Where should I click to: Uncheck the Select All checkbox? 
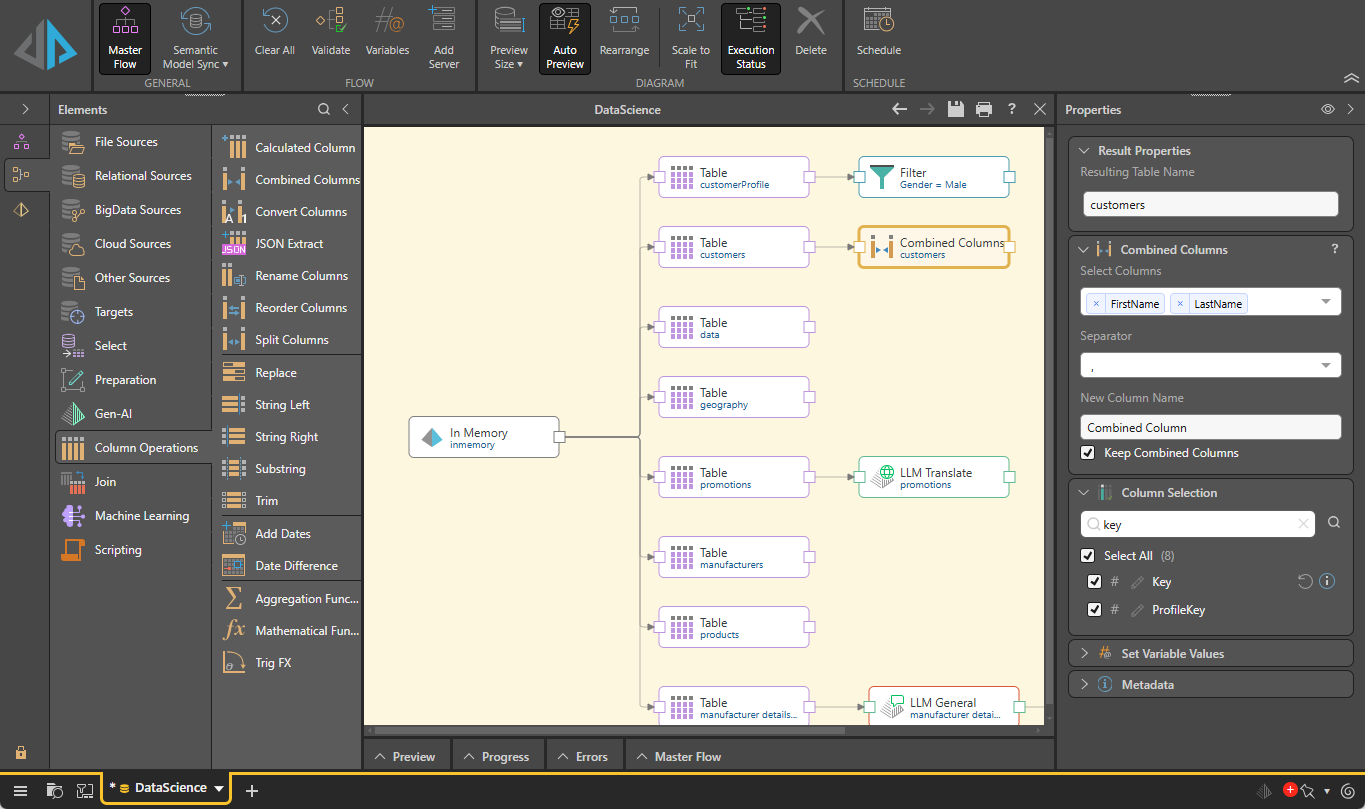1088,556
